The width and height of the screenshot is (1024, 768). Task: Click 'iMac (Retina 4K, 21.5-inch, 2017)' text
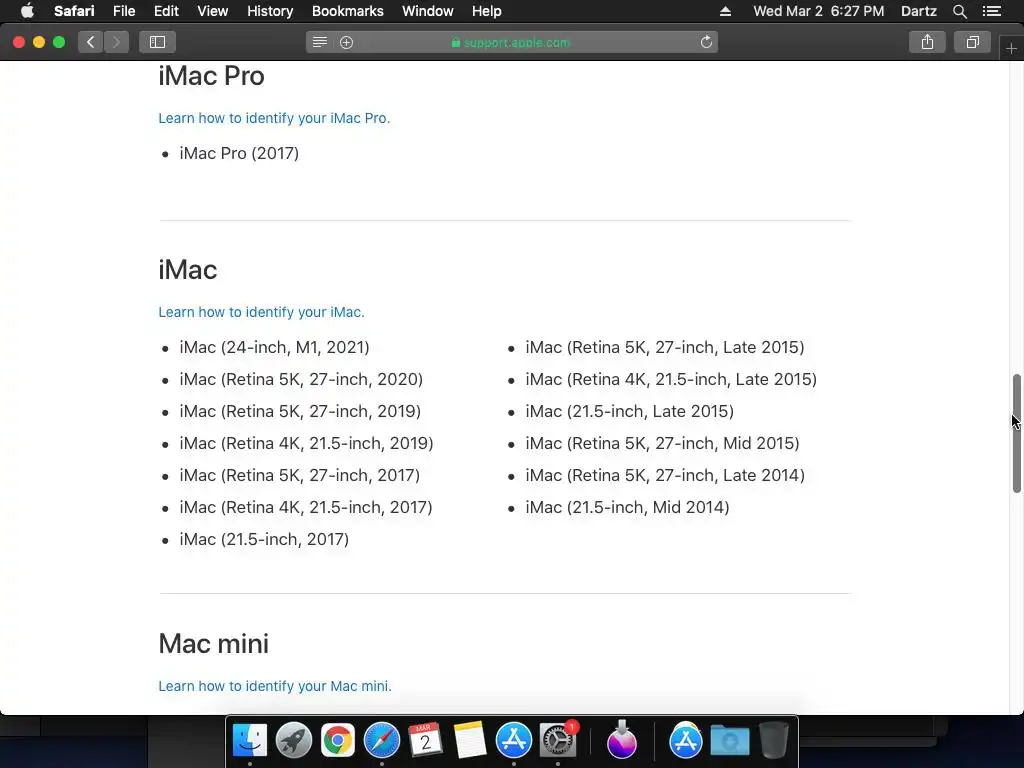306,507
